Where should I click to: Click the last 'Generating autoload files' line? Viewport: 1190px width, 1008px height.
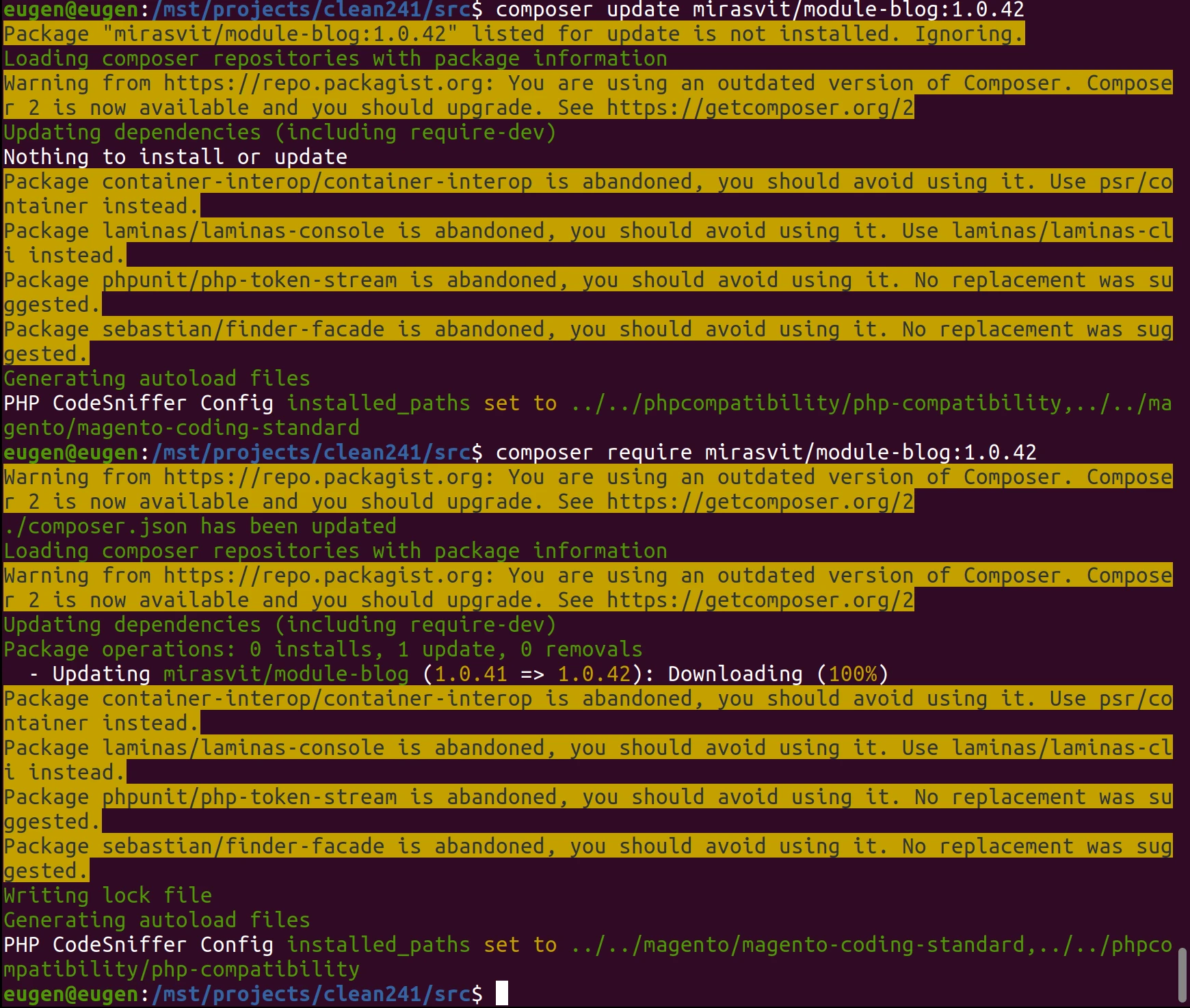(157, 920)
